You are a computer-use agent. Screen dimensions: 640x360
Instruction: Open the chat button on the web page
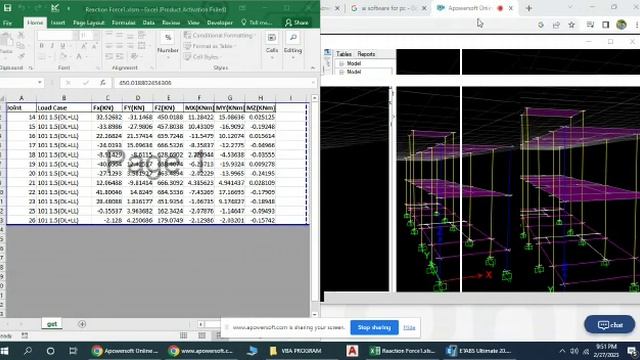point(610,325)
